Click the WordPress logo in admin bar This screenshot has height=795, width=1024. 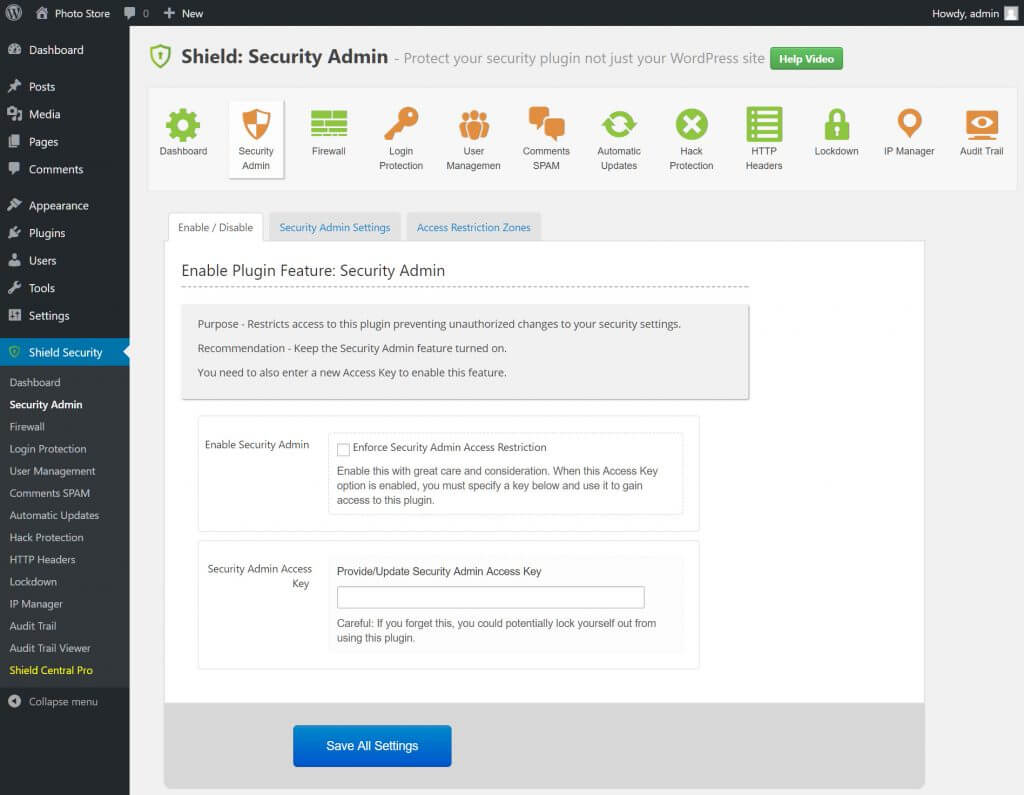point(14,13)
